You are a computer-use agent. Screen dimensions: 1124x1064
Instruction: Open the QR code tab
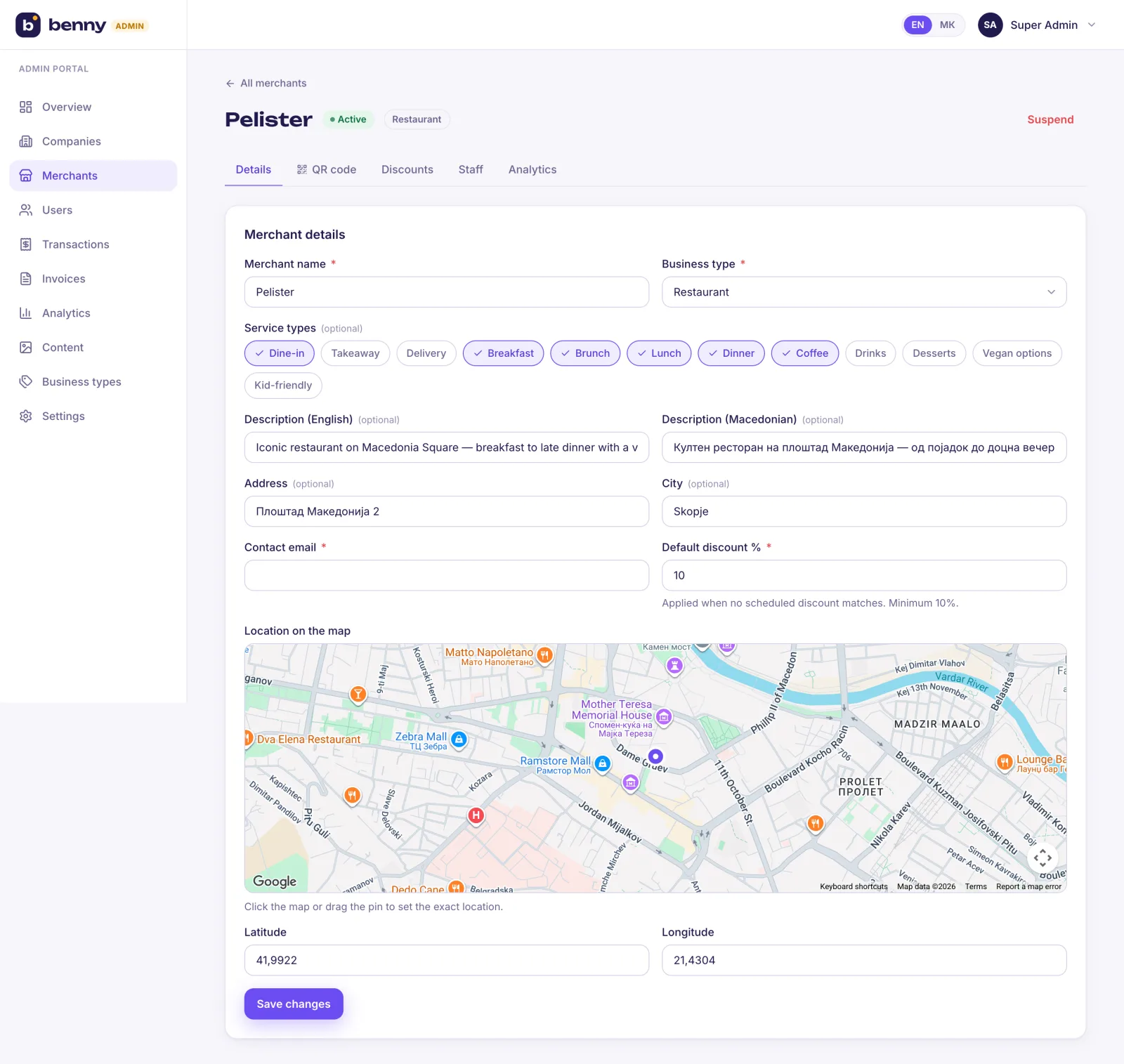coord(327,170)
